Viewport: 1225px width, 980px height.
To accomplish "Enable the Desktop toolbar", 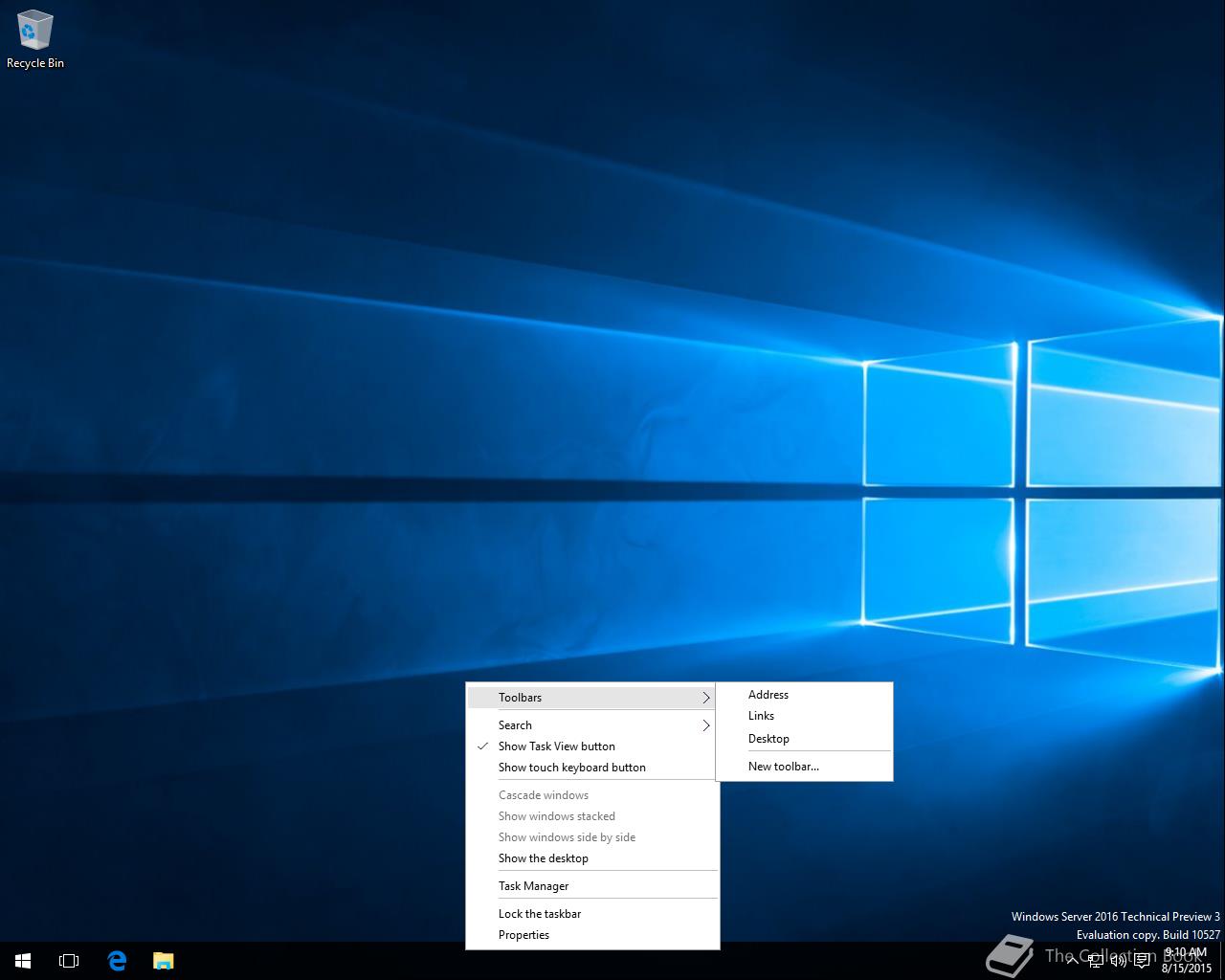I will point(804,739).
